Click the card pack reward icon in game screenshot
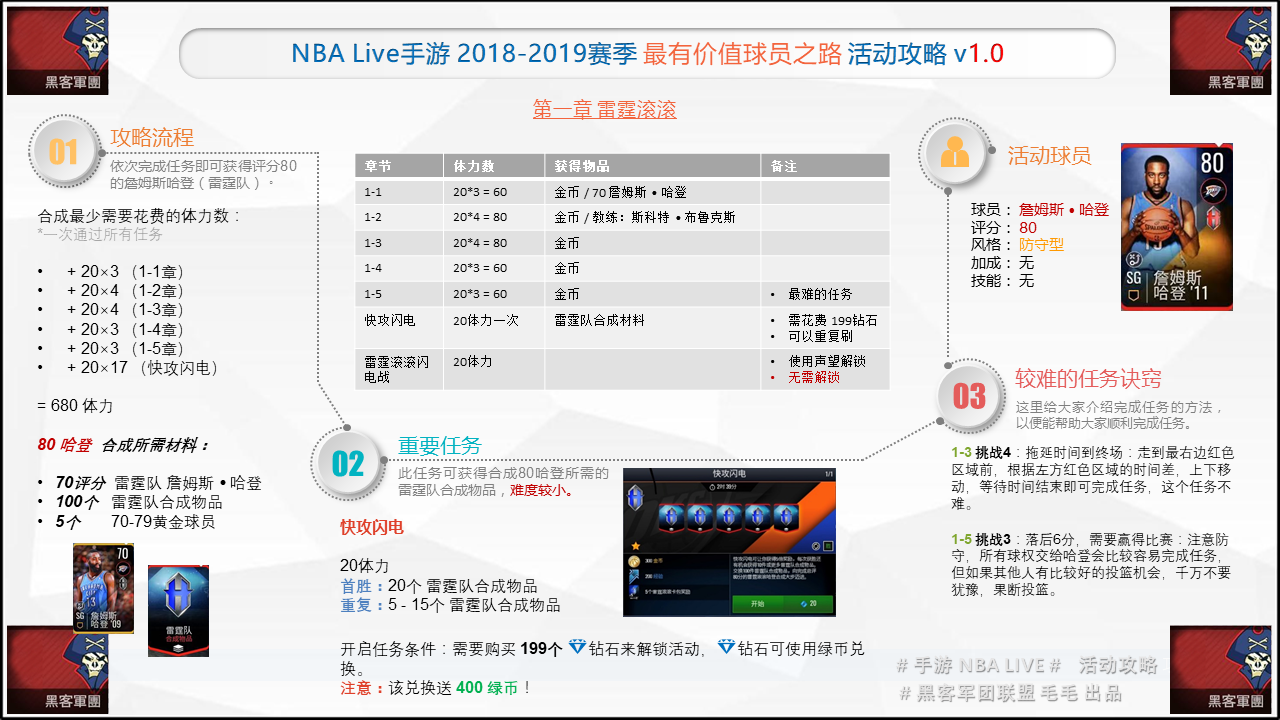 (x=634, y=592)
